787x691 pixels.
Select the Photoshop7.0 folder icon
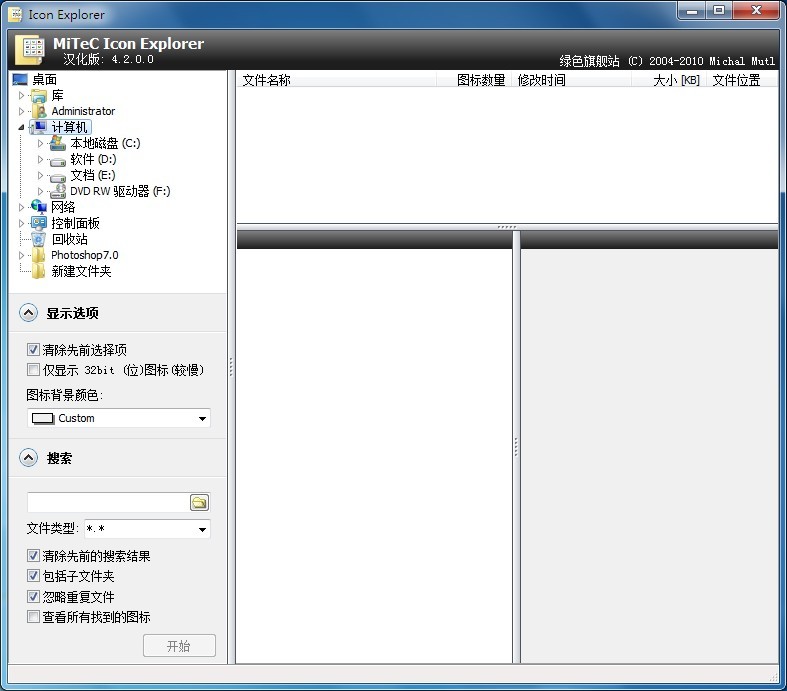coord(39,255)
